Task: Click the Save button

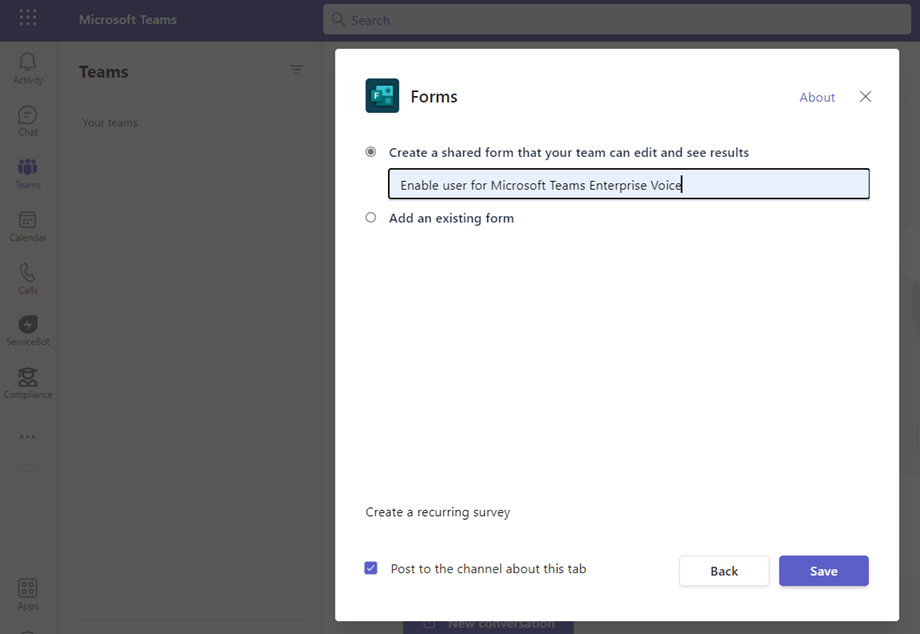Action: 823,571
